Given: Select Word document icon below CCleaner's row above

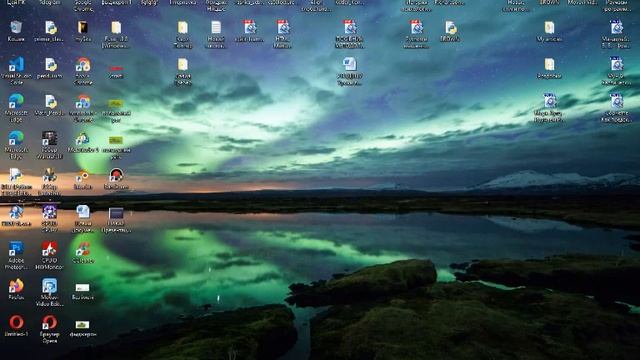Looking at the screenshot, I should click(83, 218).
